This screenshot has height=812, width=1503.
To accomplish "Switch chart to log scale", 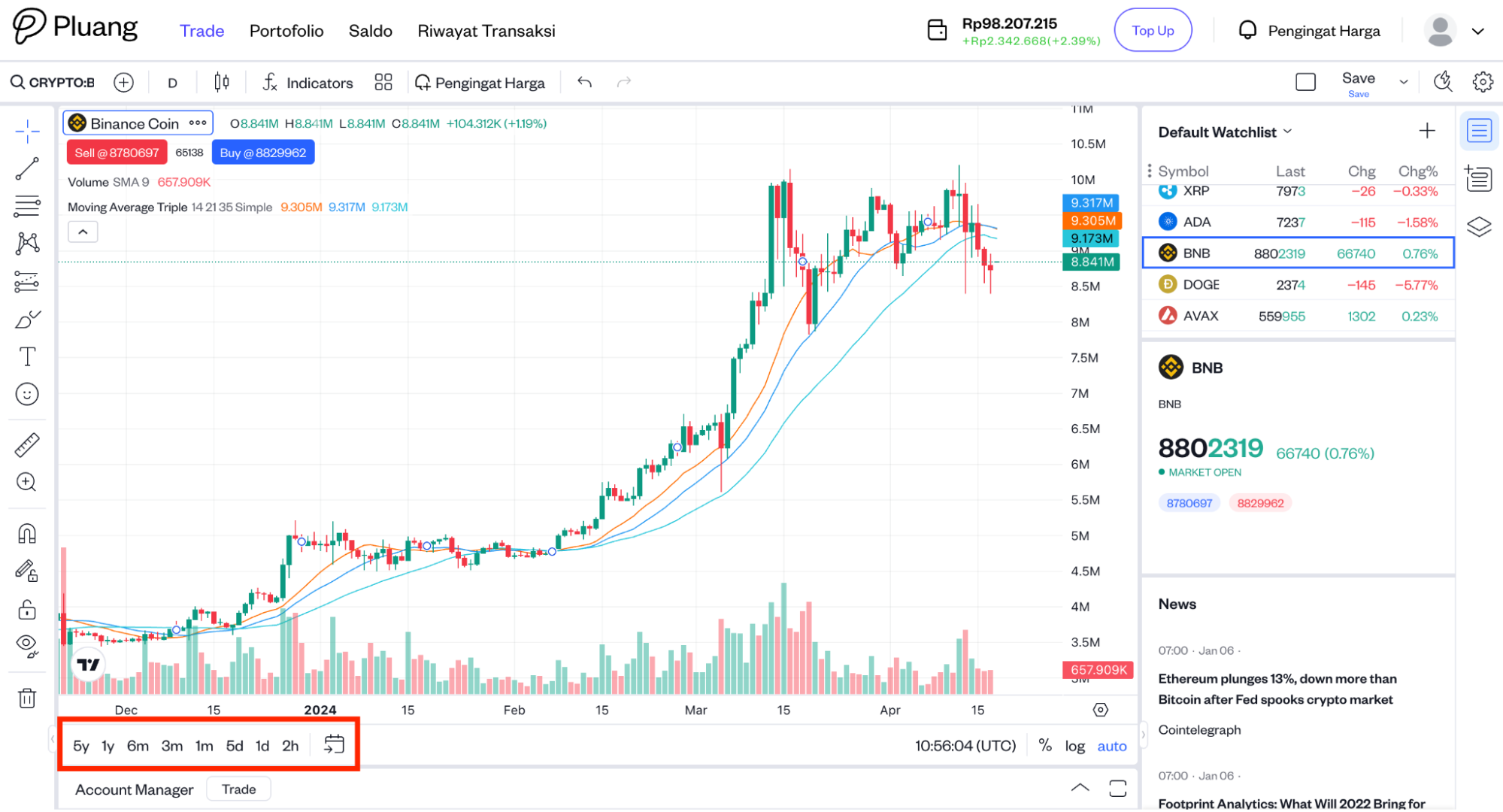I will [1074, 745].
